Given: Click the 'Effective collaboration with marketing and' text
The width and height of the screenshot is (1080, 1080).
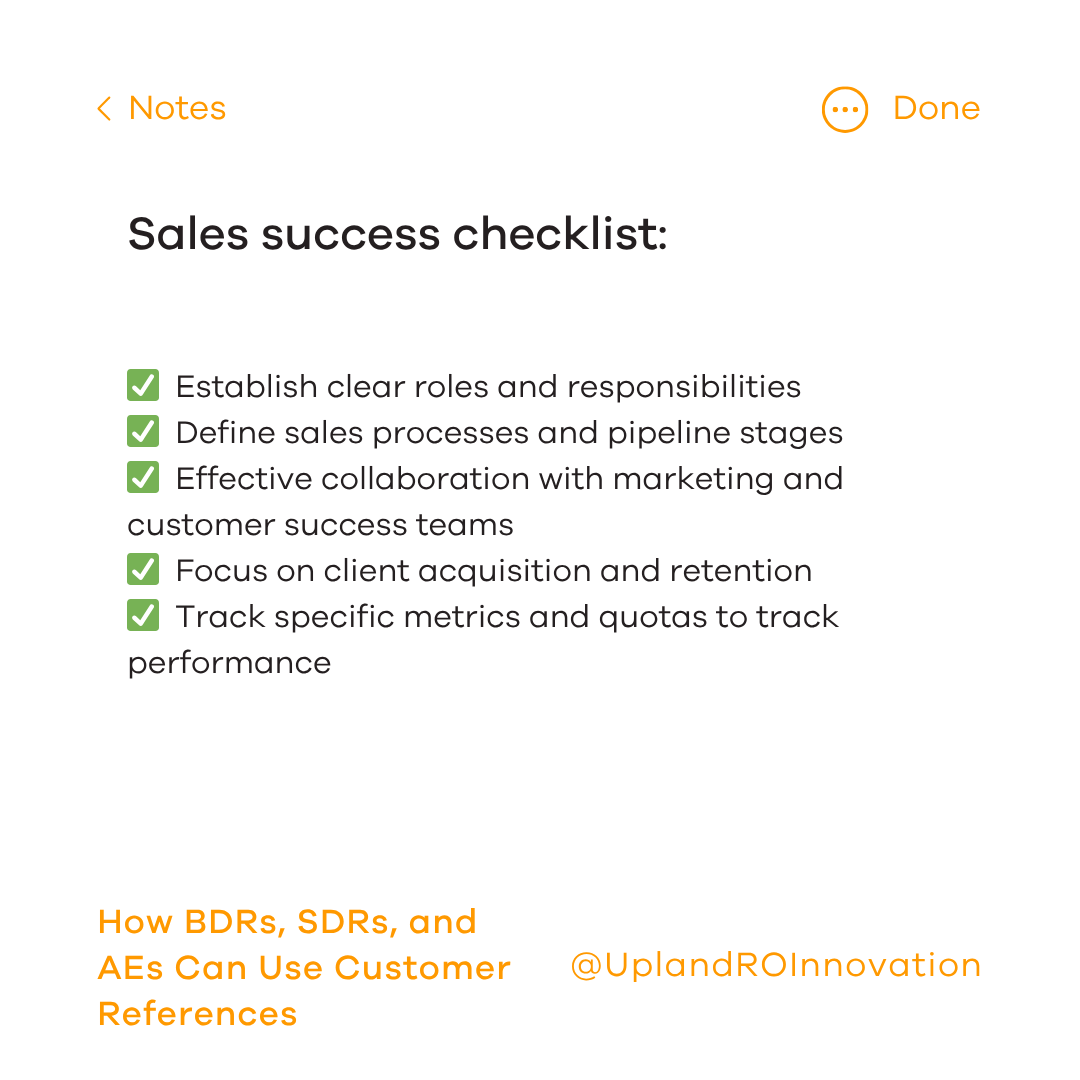Looking at the screenshot, I should 509,479.
